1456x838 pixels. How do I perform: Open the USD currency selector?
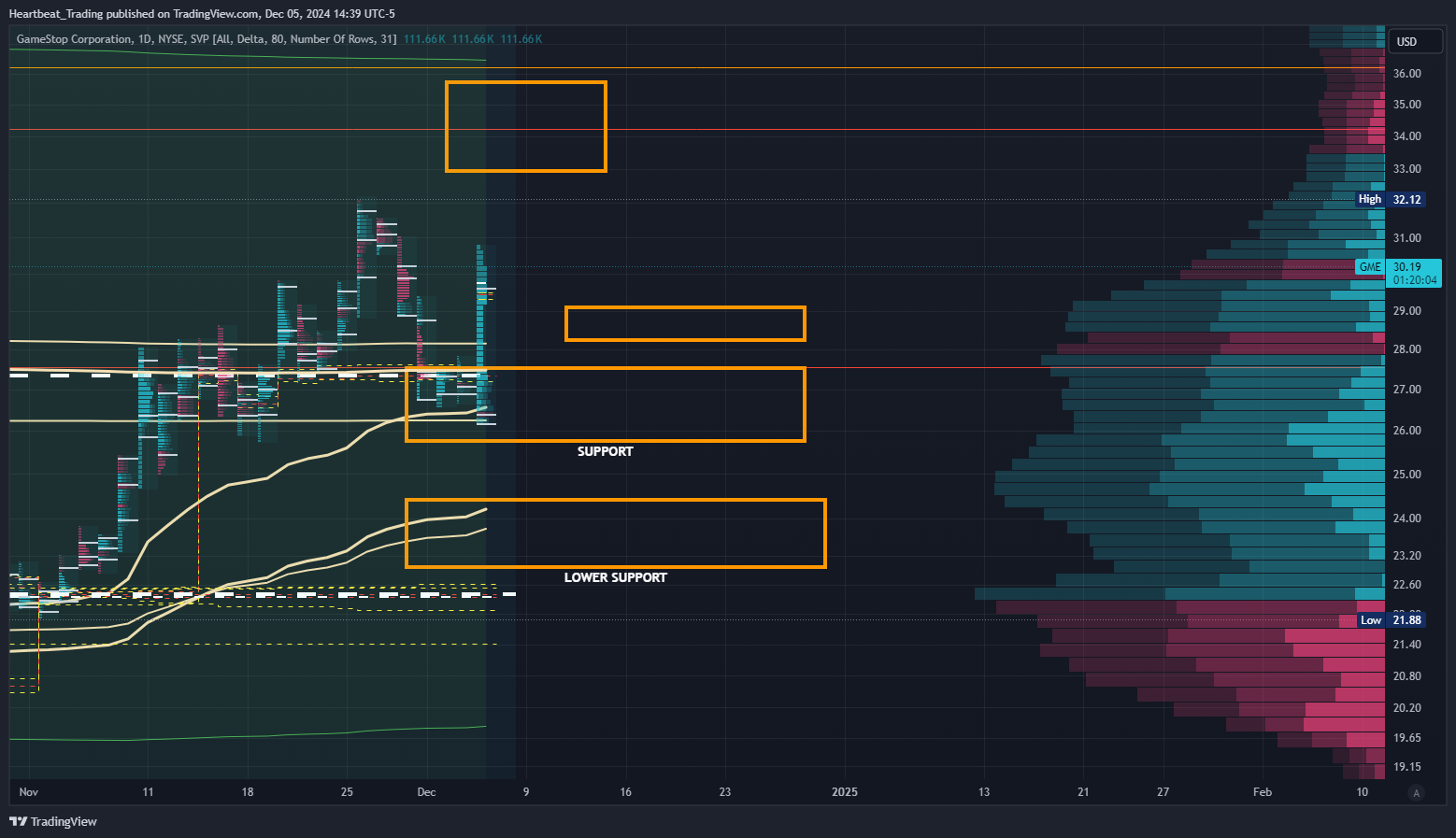(1416, 41)
